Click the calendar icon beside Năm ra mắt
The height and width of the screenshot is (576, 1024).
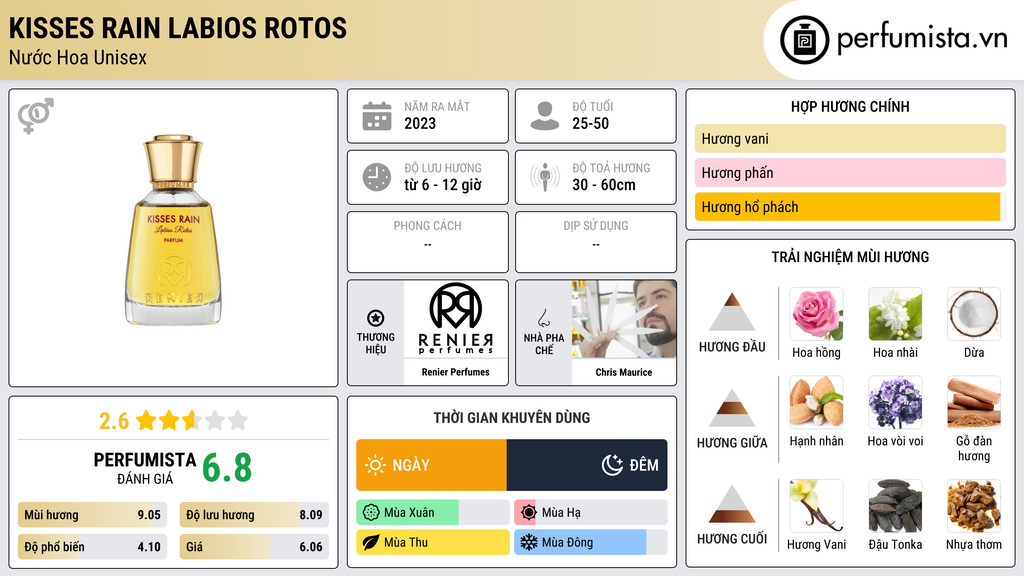pos(377,116)
